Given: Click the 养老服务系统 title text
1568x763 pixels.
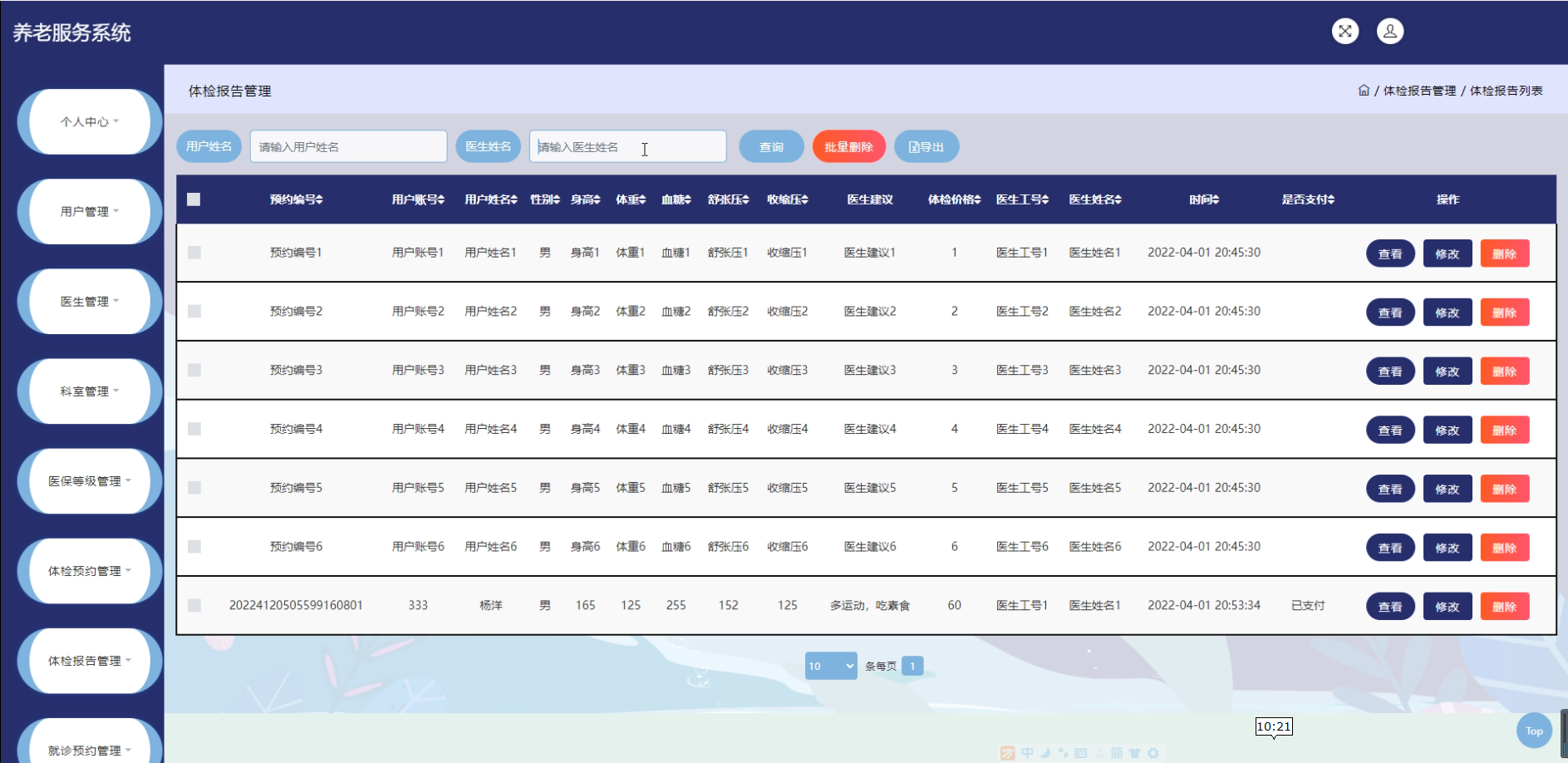Looking at the screenshot, I should (72, 32).
